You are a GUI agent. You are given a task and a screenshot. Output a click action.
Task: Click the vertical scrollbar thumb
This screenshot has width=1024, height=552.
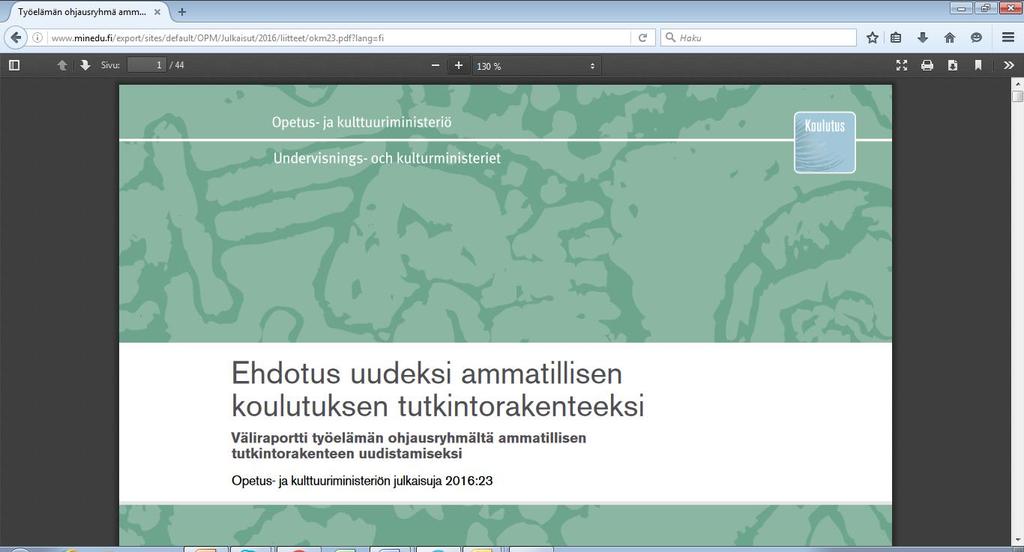(1017, 95)
